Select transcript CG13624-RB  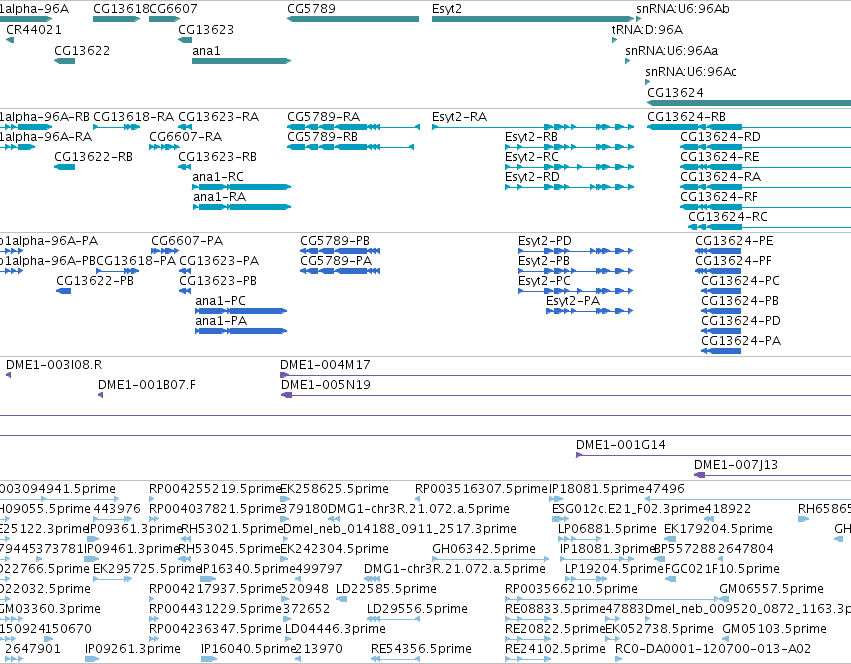749,127
